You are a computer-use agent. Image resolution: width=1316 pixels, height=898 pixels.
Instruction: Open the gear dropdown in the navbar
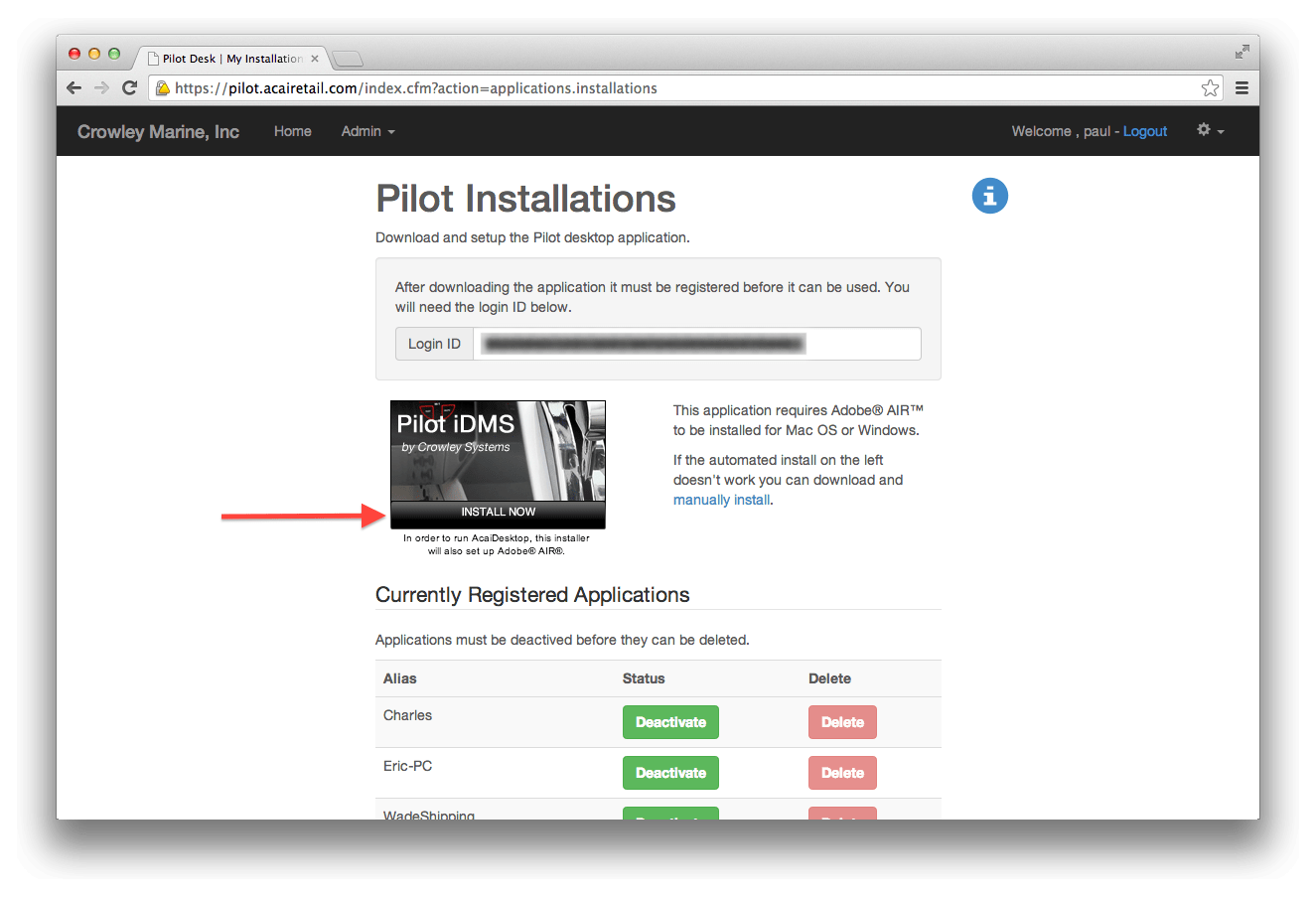[x=1210, y=130]
